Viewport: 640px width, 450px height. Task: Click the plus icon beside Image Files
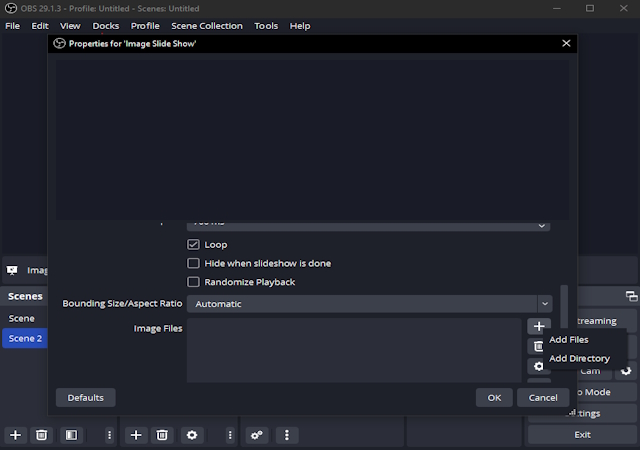pos(538,326)
